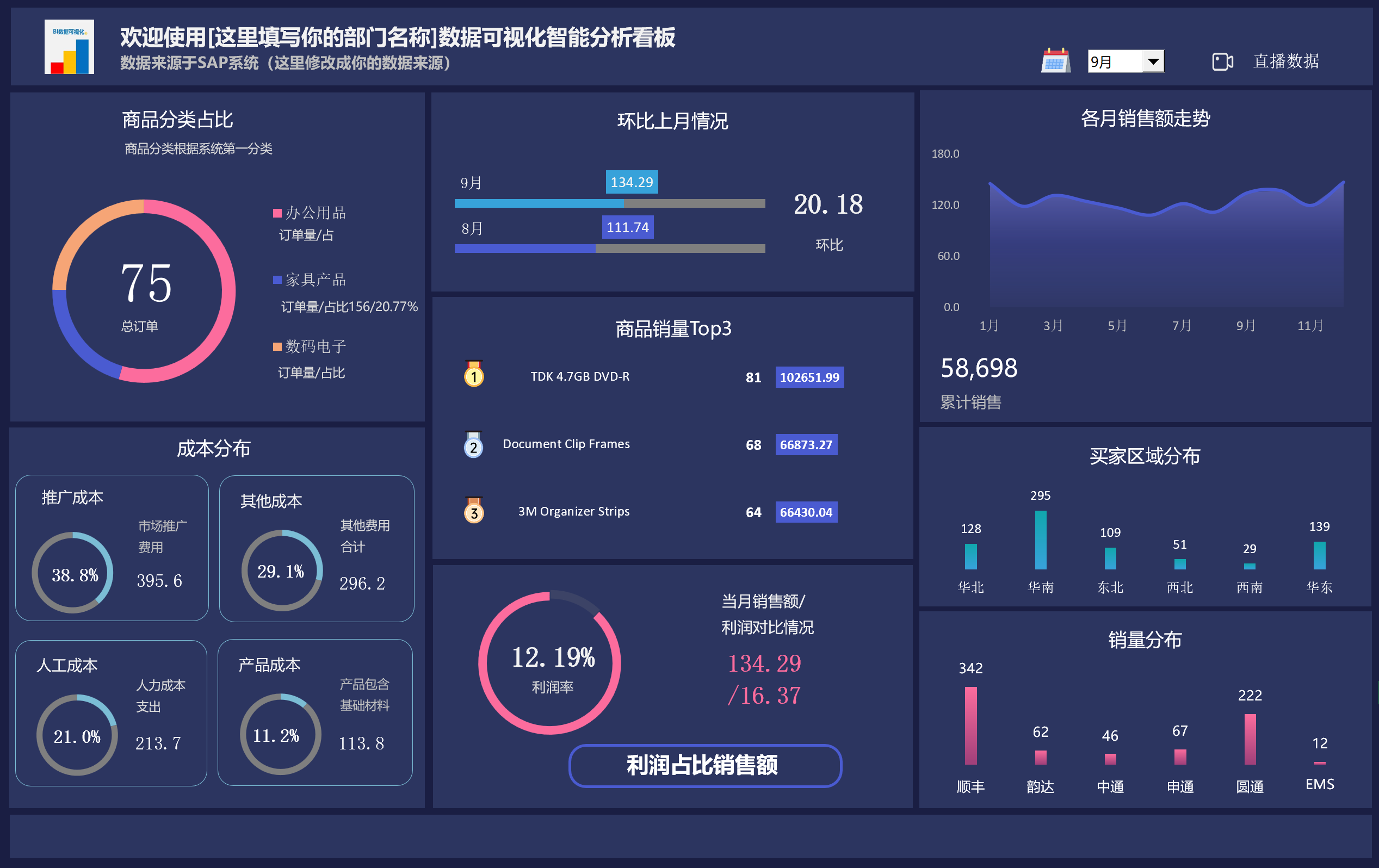Click the 12.19% profit rate ring
This screenshot has width=1379, height=868.
pos(550,663)
